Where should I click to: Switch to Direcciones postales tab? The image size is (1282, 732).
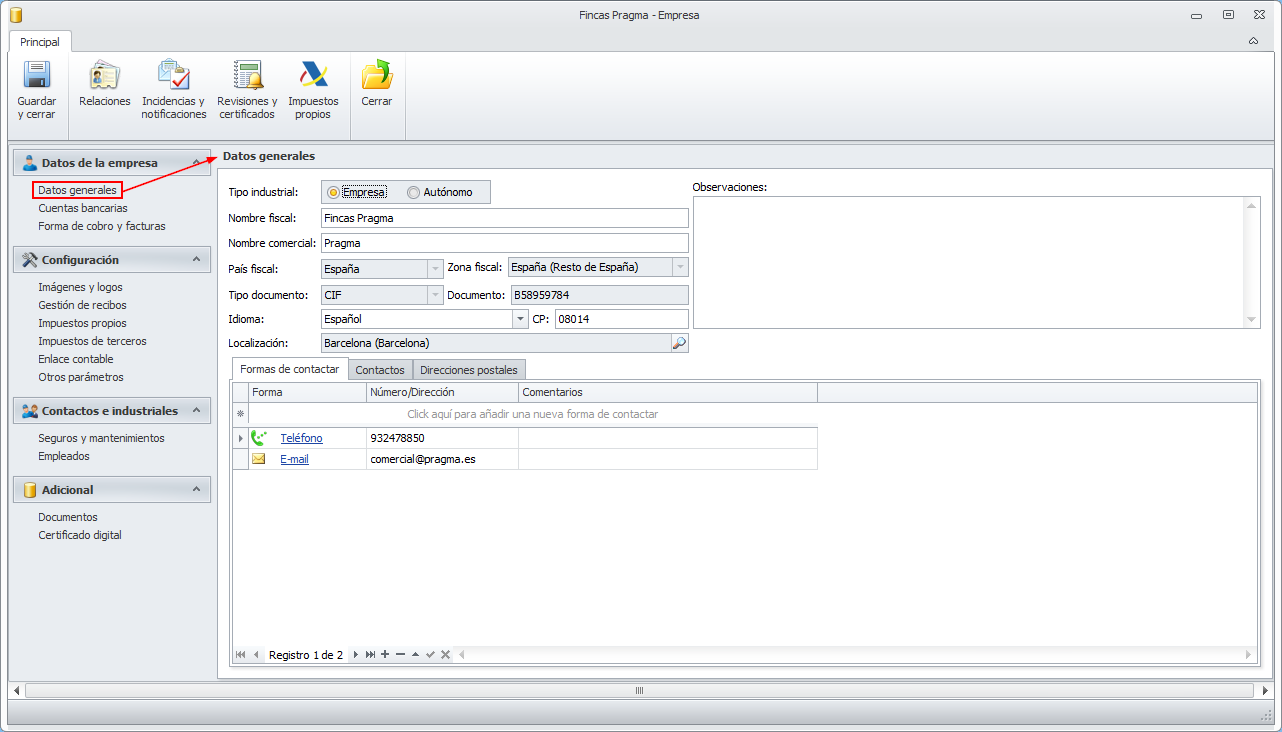click(x=468, y=370)
